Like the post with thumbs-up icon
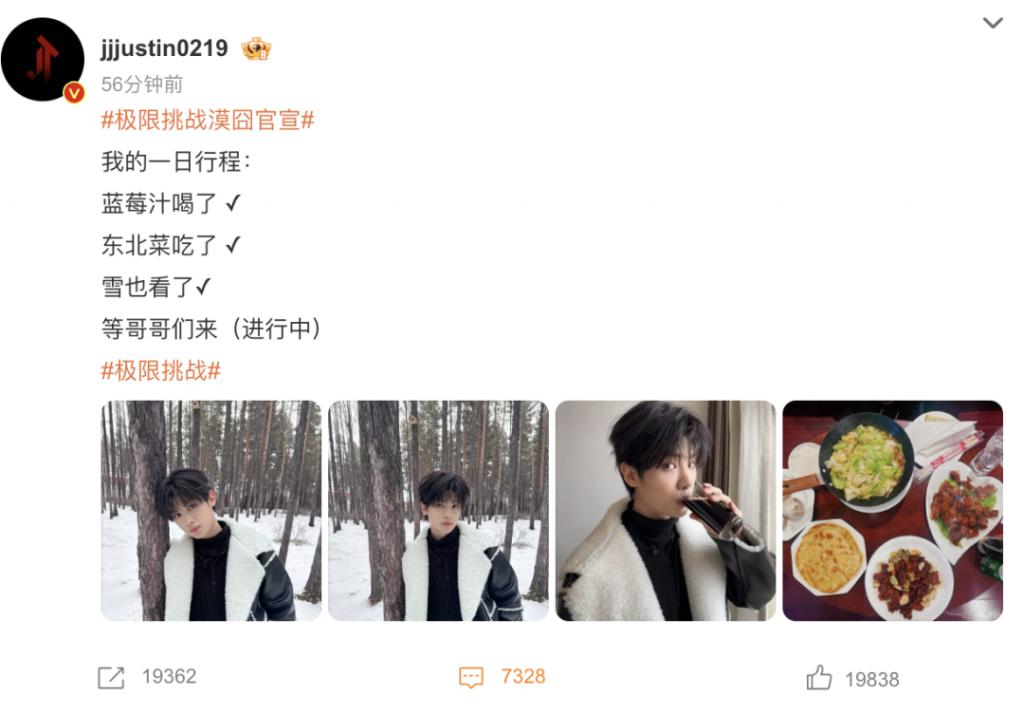Viewport: 1024px width, 714px height. pos(819,677)
